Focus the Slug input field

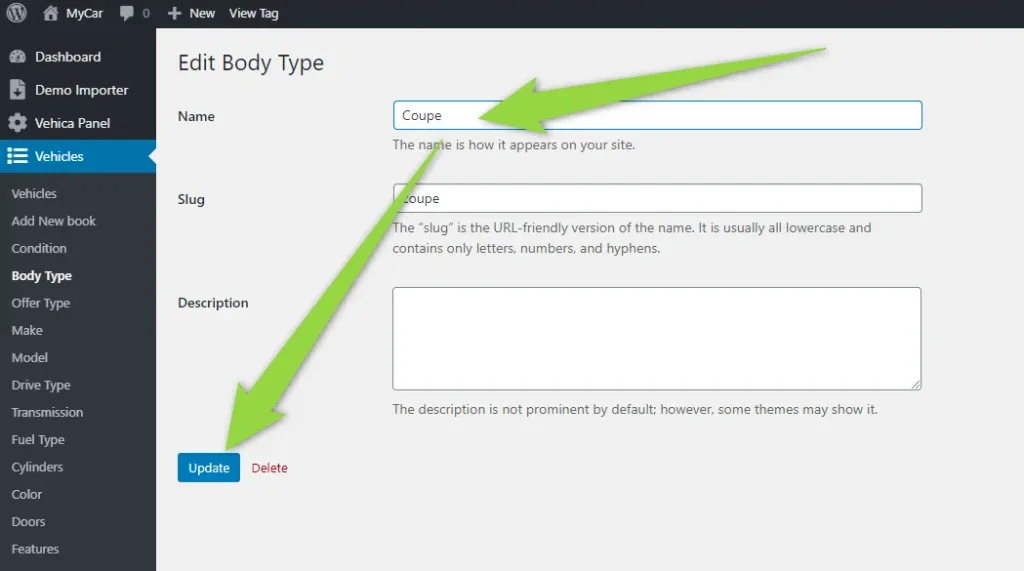[657, 198]
